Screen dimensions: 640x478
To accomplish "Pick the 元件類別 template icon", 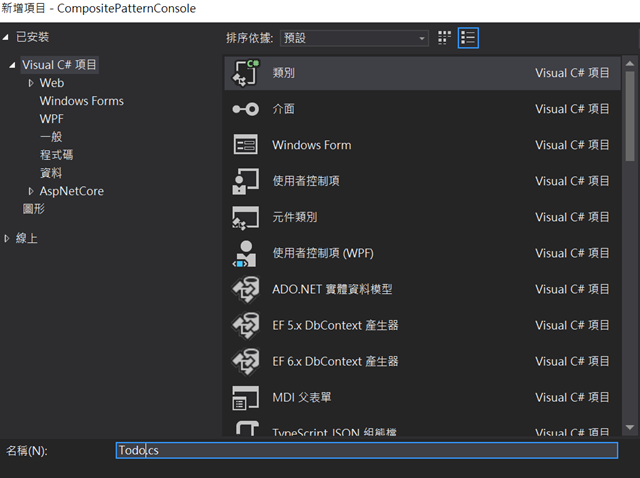I will coord(246,217).
